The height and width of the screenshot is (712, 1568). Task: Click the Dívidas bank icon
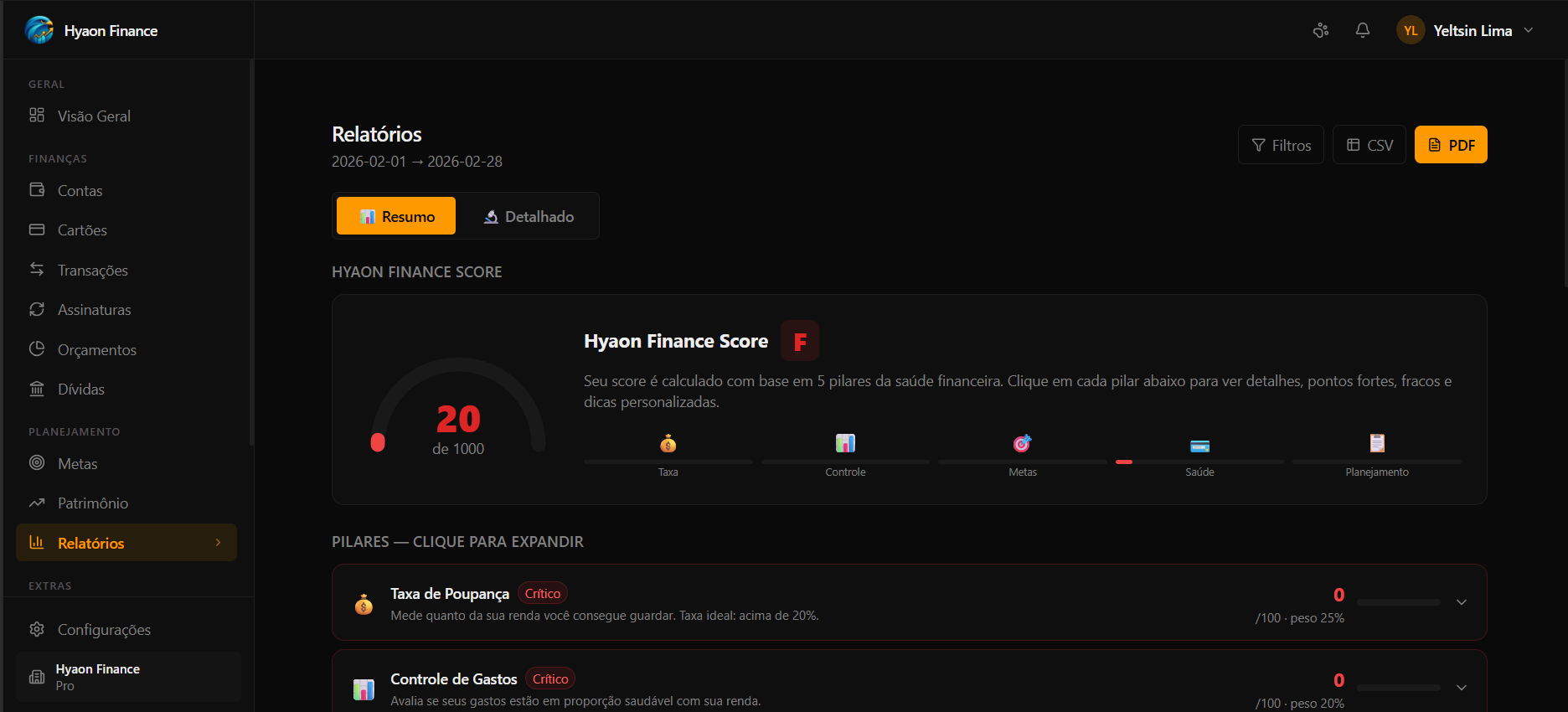pyautogui.click(x=37, y=389)
